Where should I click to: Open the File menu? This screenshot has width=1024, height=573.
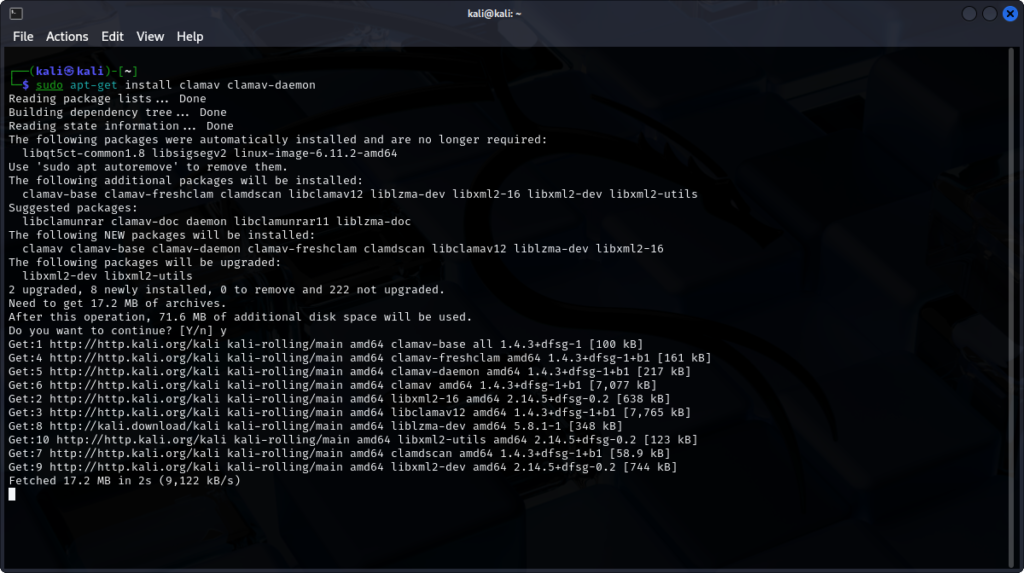click(23, 36)
